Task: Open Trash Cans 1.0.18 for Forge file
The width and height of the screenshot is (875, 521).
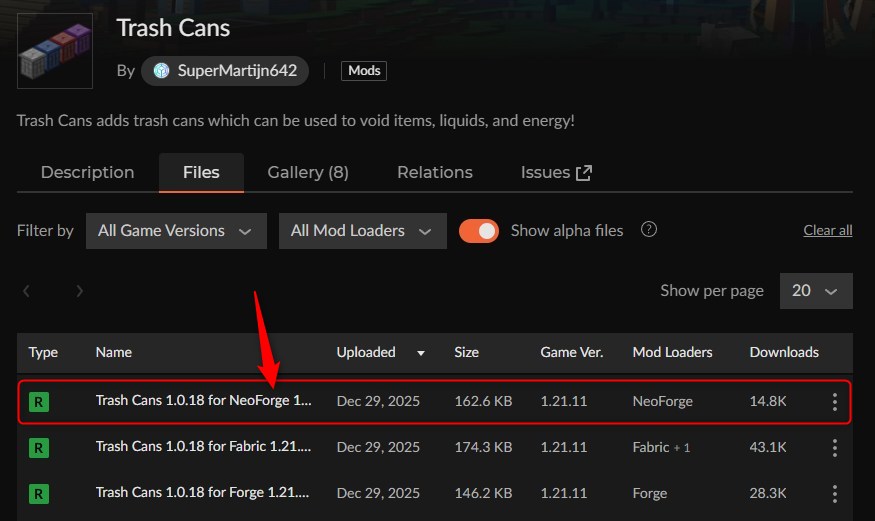Action: click(x=203, y=493)
